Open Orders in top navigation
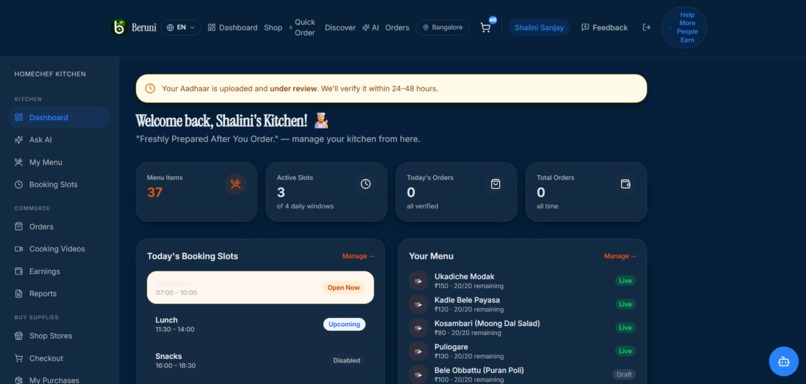 [x=397, y=28]
